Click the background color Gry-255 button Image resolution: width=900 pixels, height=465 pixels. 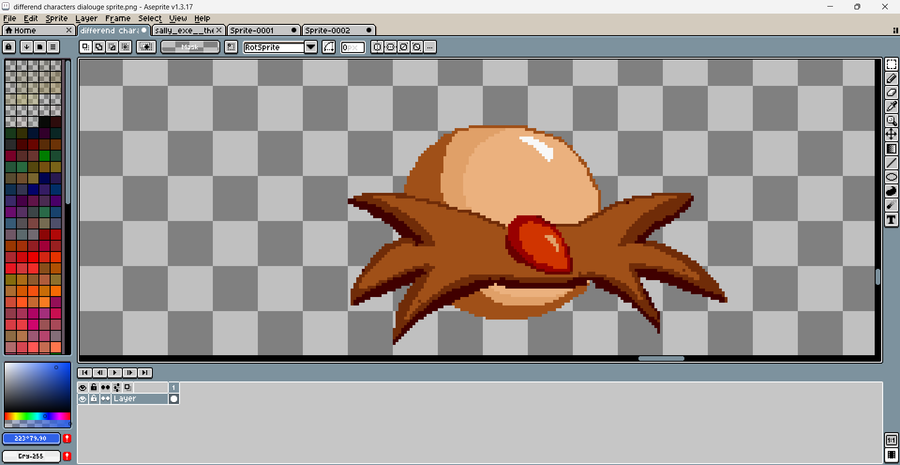pos(32,456)
